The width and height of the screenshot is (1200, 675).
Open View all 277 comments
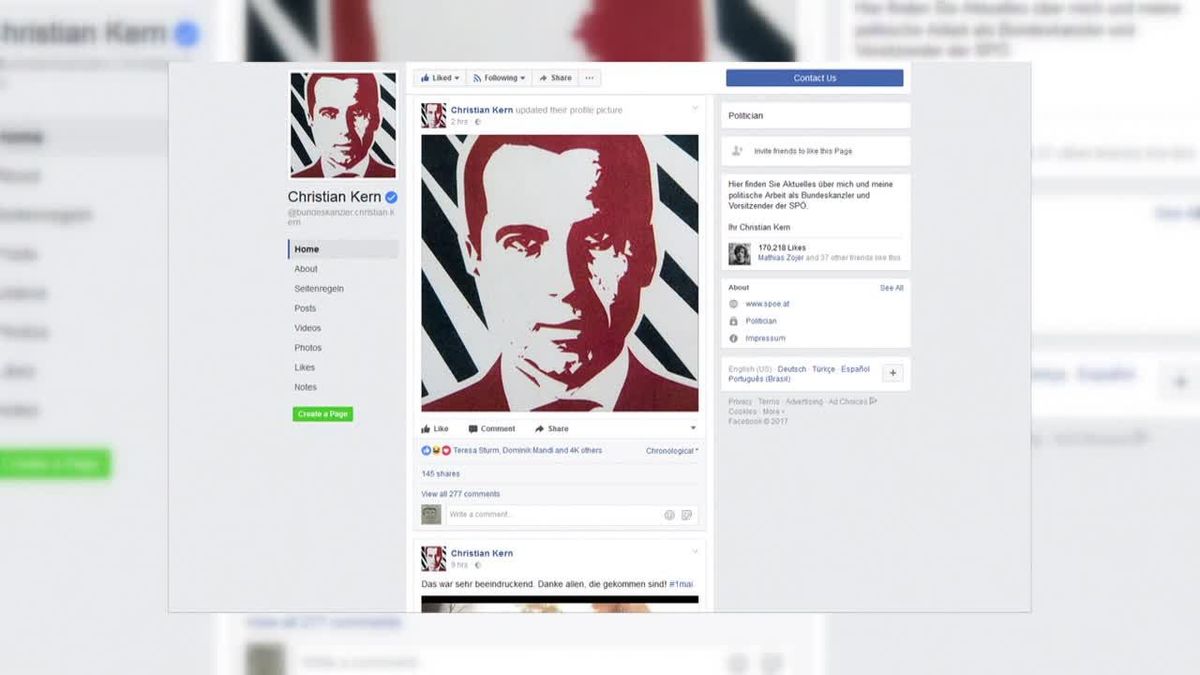click(x=461, y=494)
